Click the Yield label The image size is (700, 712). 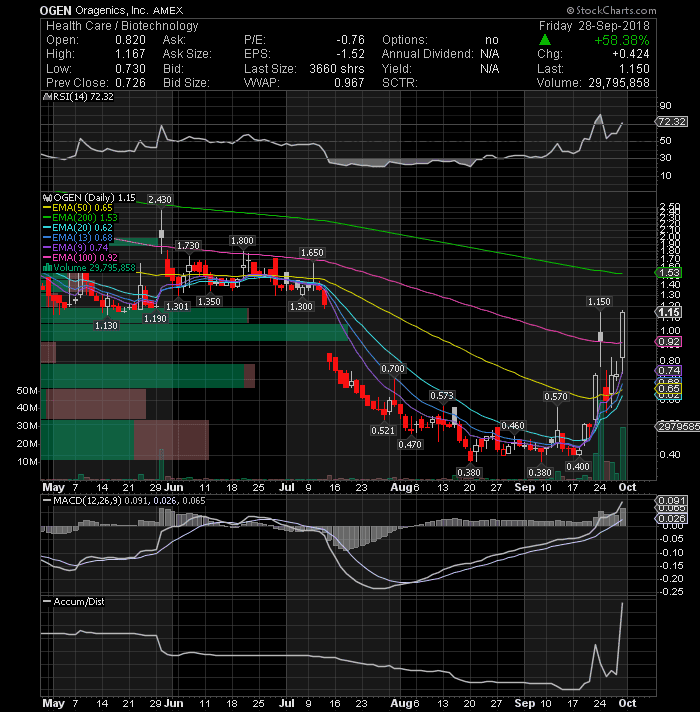coord(397,69)
